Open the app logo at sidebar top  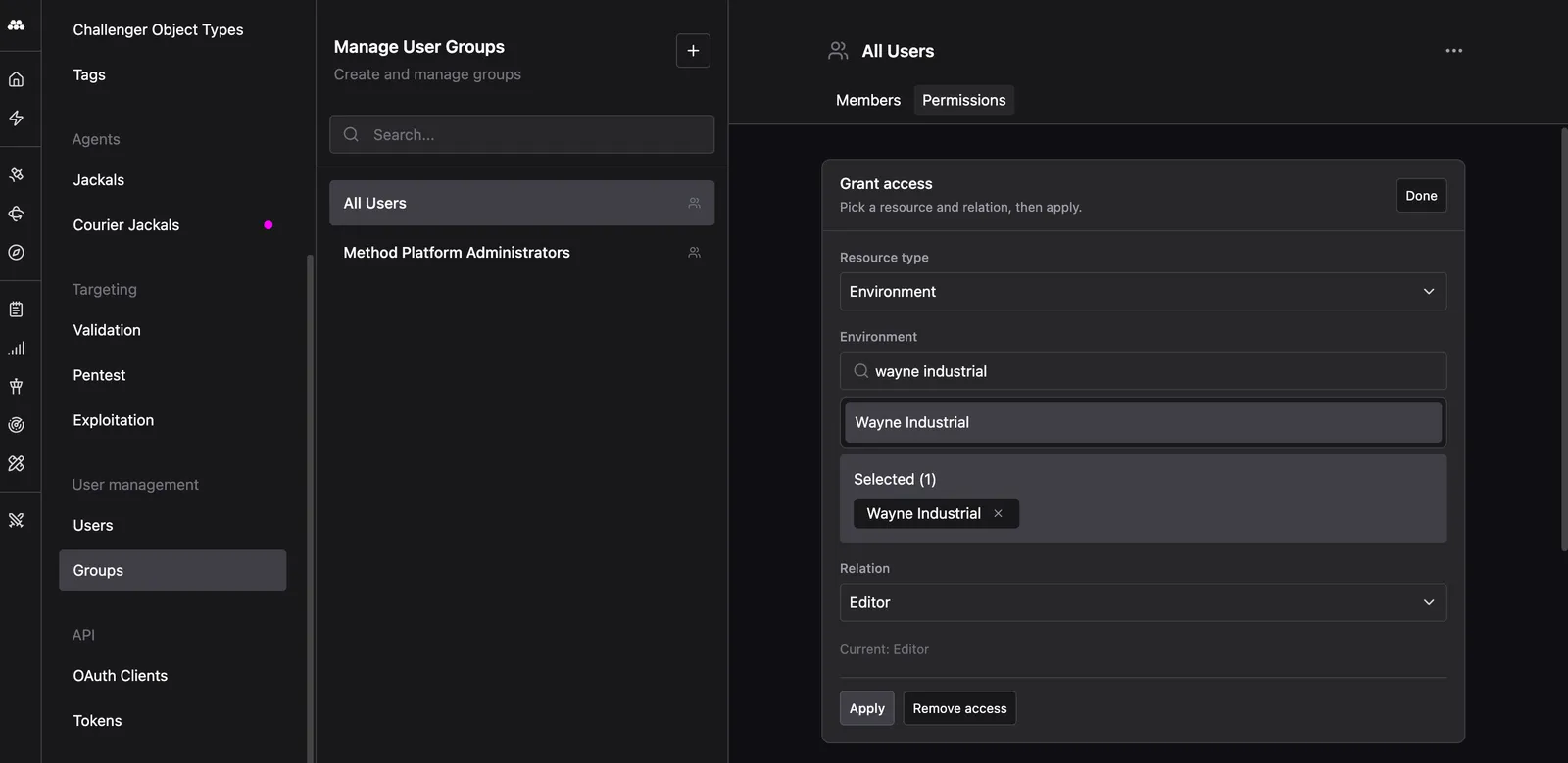(16, 24)
